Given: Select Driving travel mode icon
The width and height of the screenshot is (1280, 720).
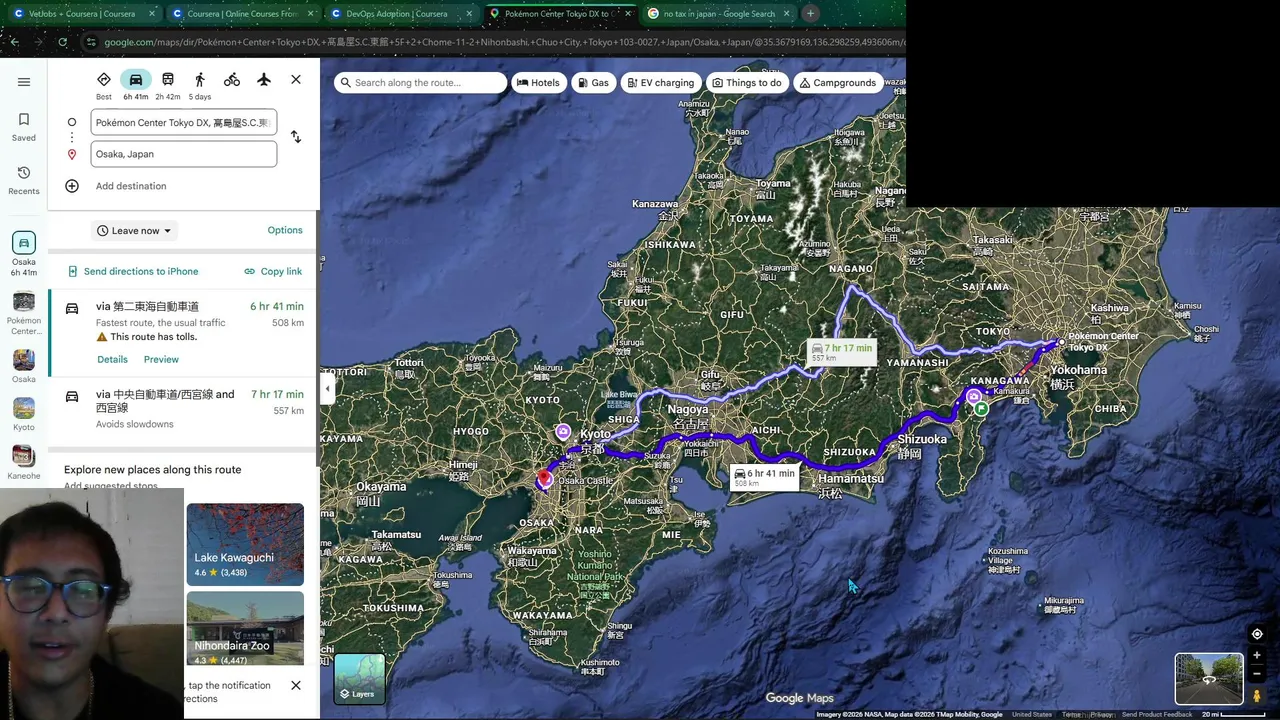Looking at the screenshot, I should click(x=136, y=80).
